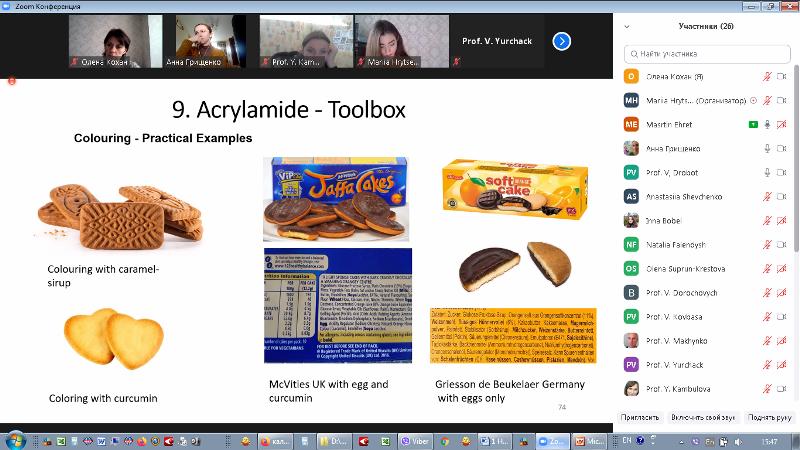Click the camera icon for Prof. V. Kovbasa
800x450 pixels.
tap(782, 317)
